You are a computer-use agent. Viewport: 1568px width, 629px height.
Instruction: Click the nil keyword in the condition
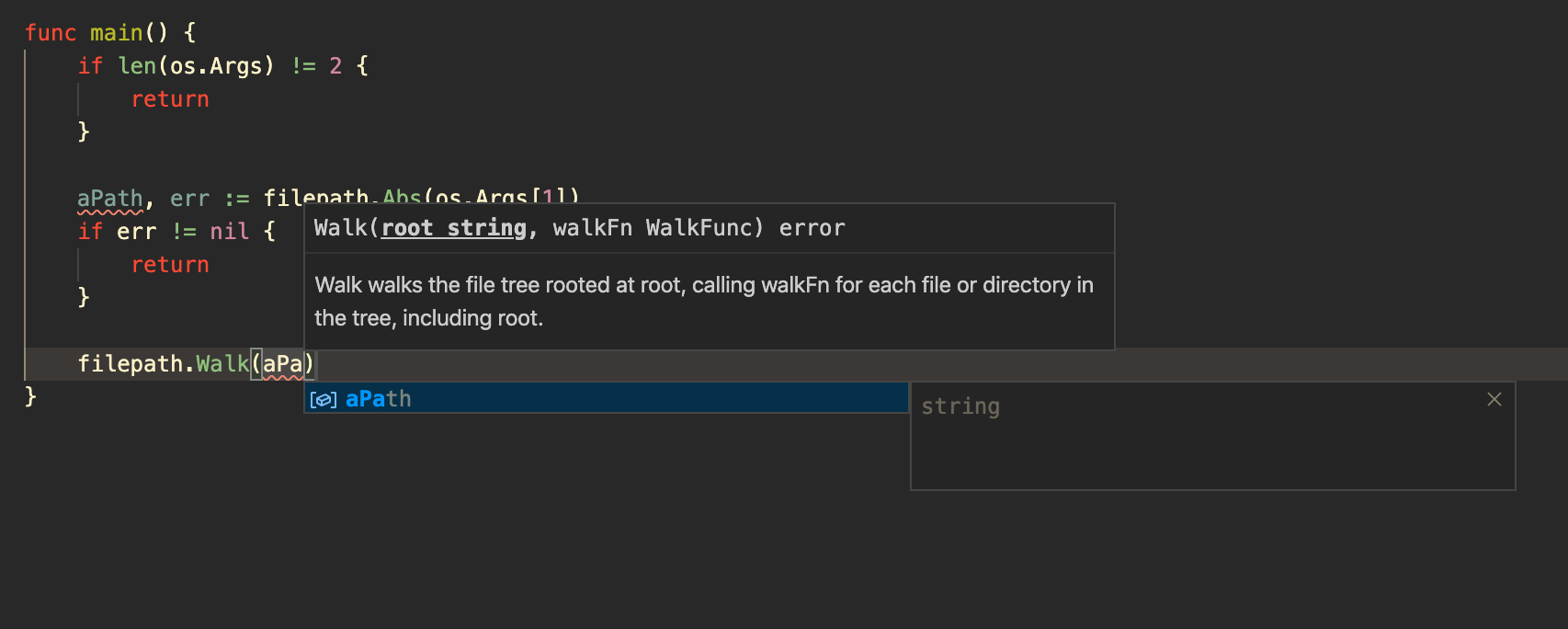pos(227,231)
